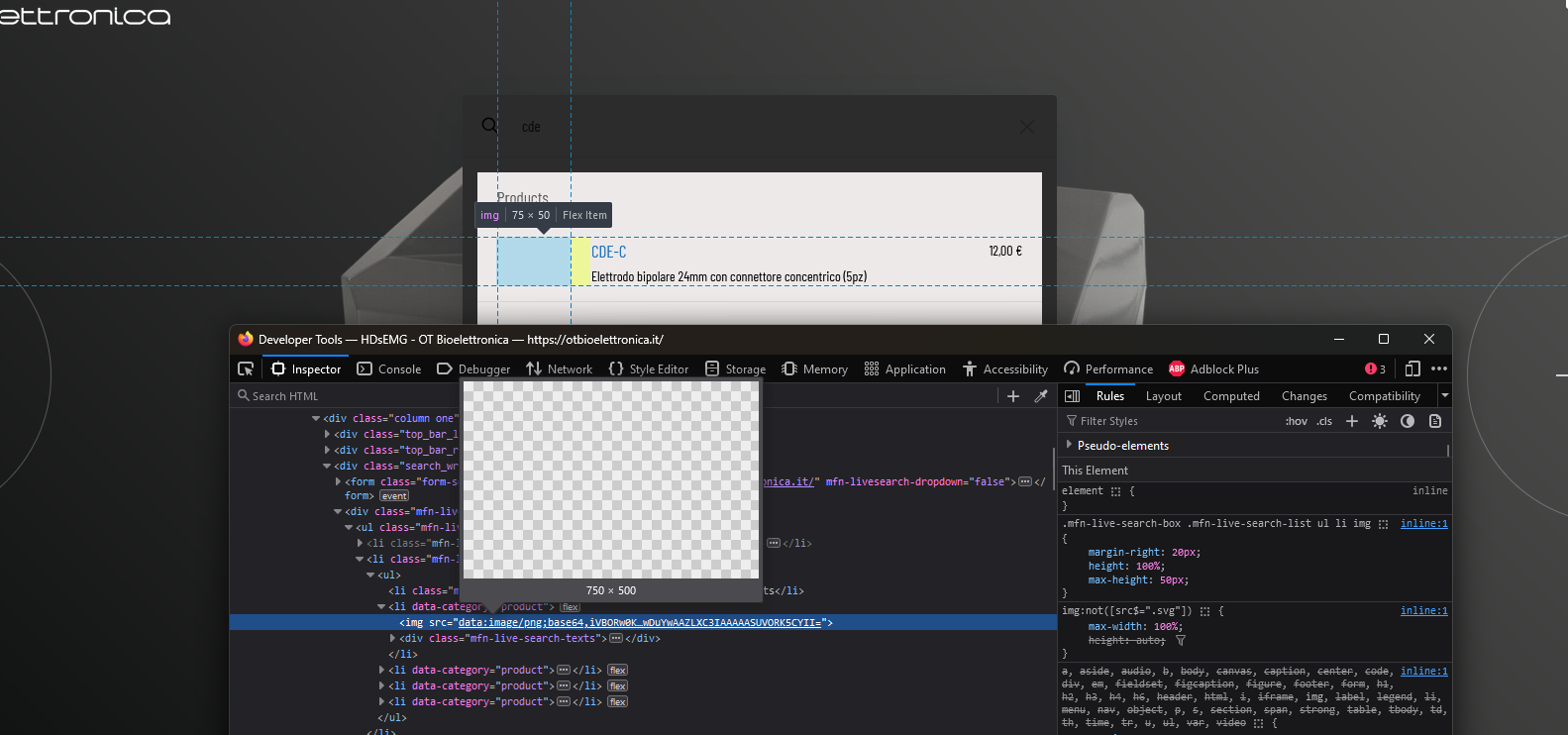Screen dimensions: 1568x735
Task: Collapse the plain ul node
Action: click(370, 576)
